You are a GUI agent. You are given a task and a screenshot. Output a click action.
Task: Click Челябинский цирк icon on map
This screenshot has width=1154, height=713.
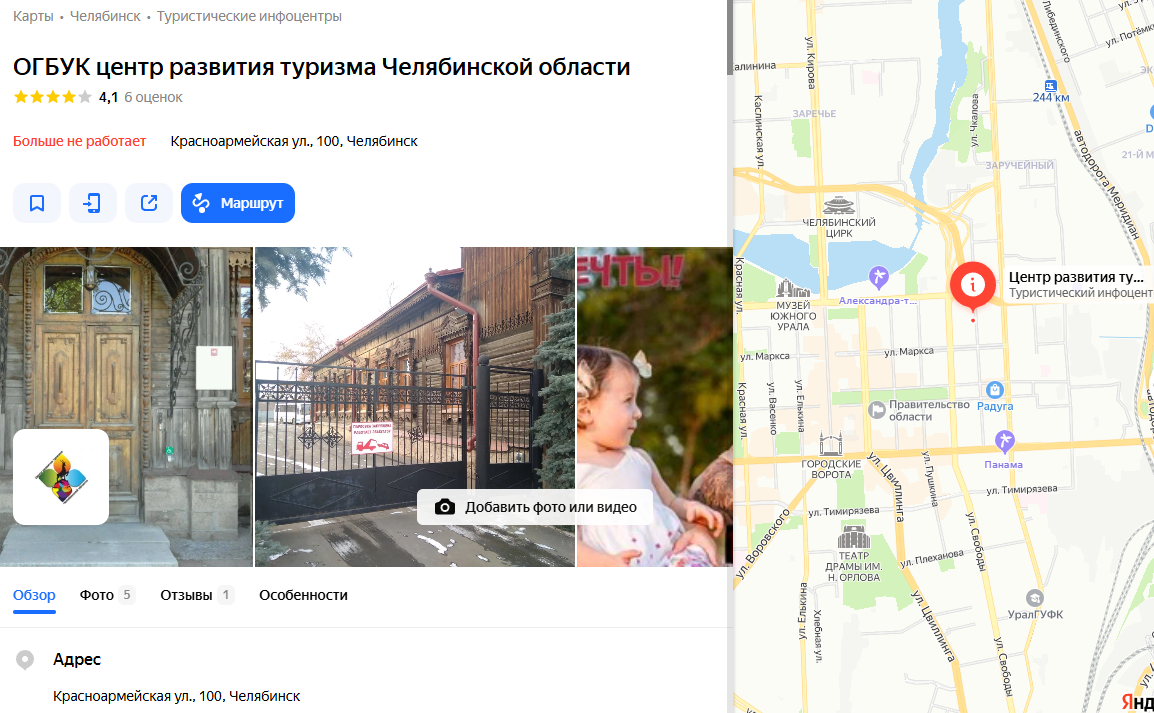coord(838,205)
